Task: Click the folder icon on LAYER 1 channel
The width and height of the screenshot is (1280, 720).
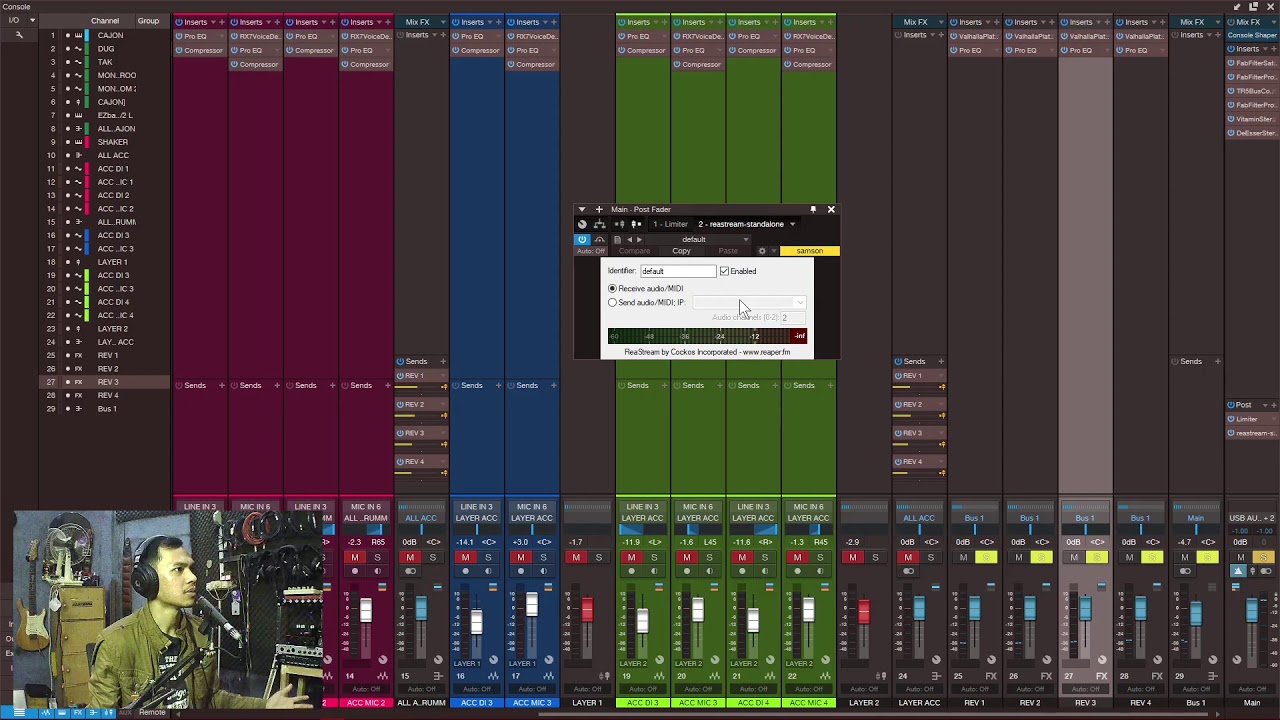Action: [604, 677]
